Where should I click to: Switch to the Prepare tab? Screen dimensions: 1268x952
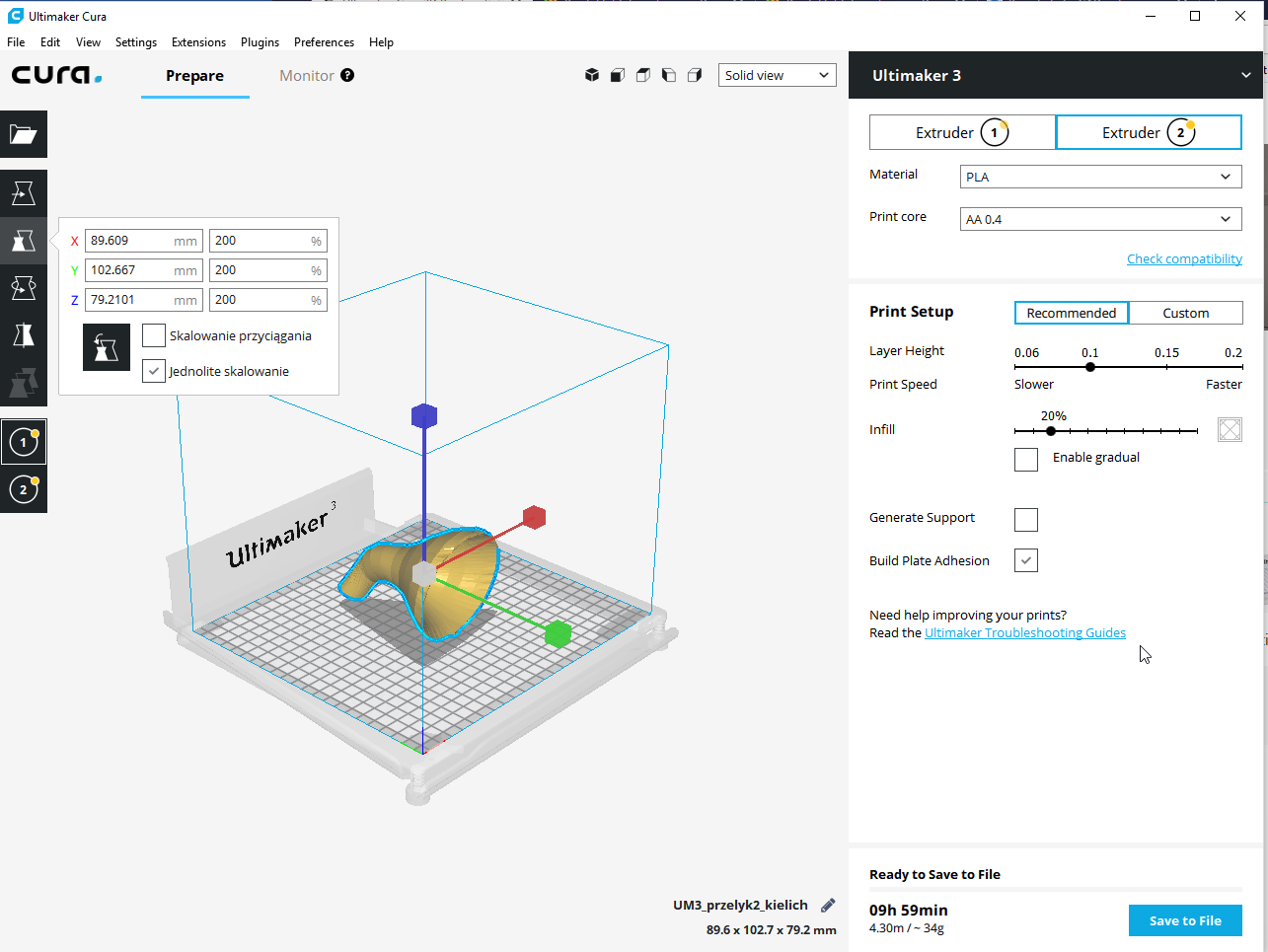195,75
